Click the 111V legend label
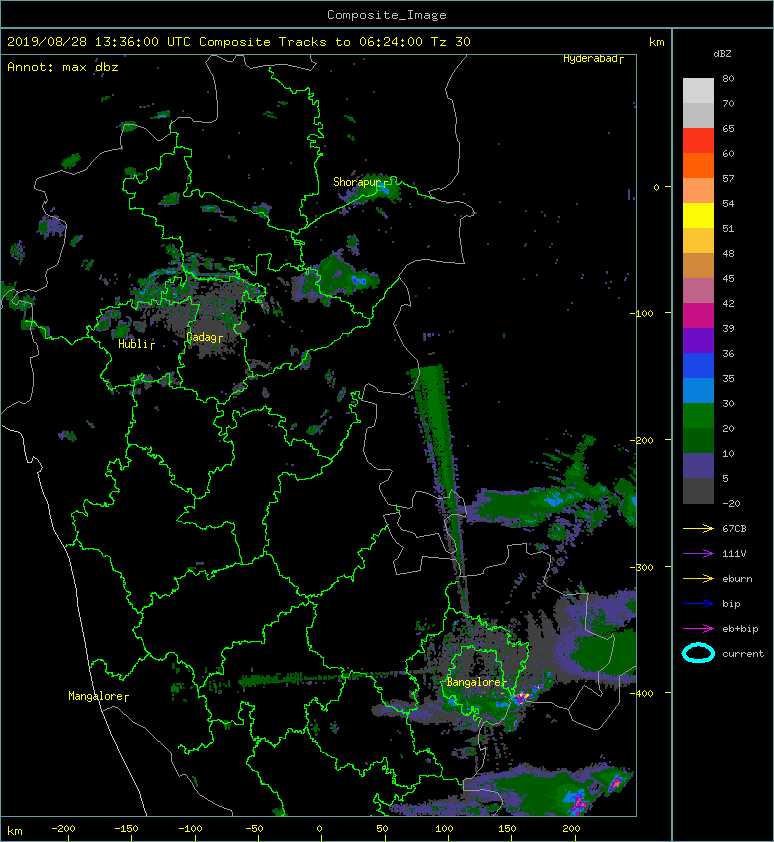This screenshot has width=774, height=842. coord(734,554)
